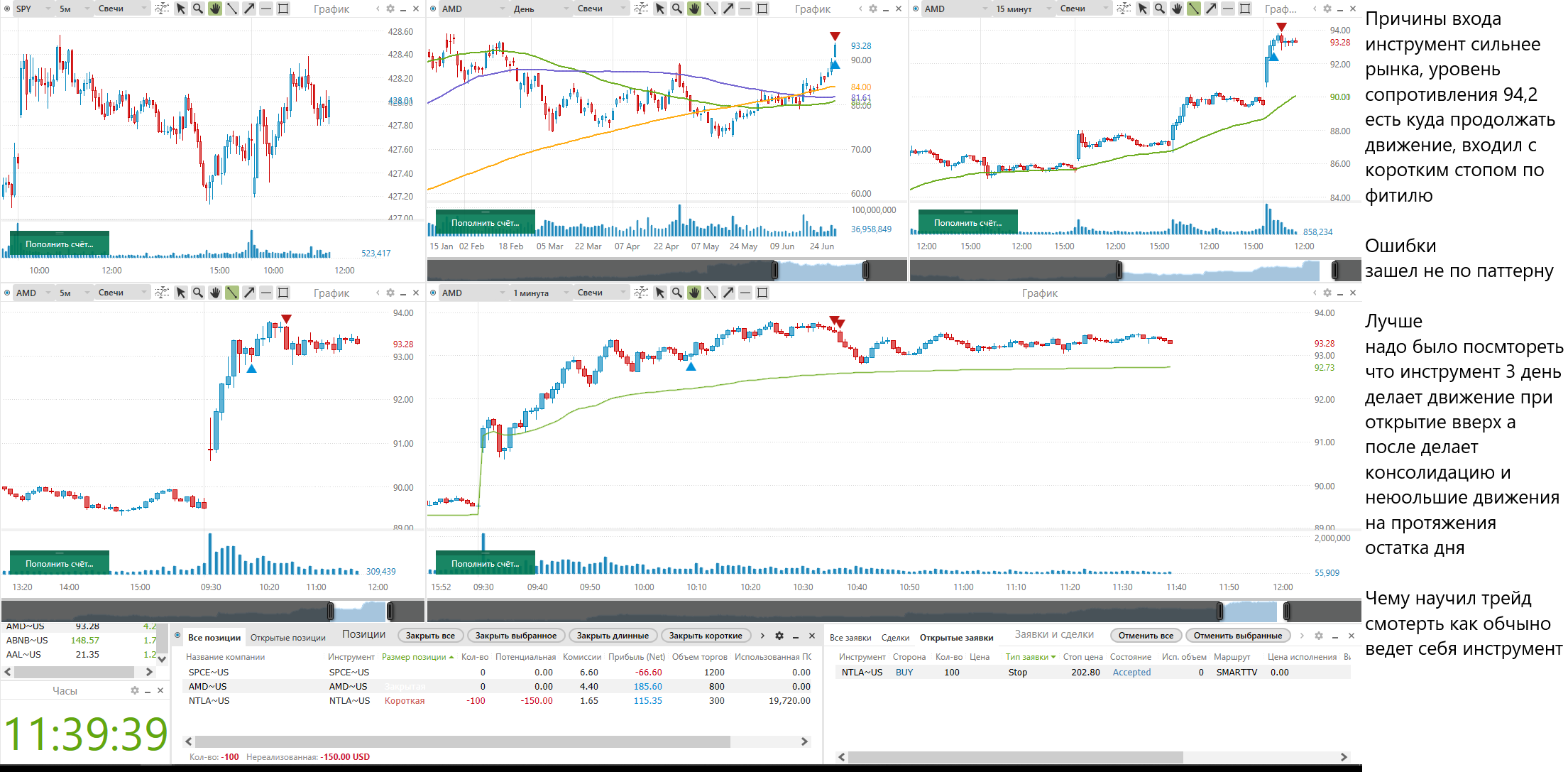
Task: Select the pointer tool in SPY chart
Action: click(181, 9)
